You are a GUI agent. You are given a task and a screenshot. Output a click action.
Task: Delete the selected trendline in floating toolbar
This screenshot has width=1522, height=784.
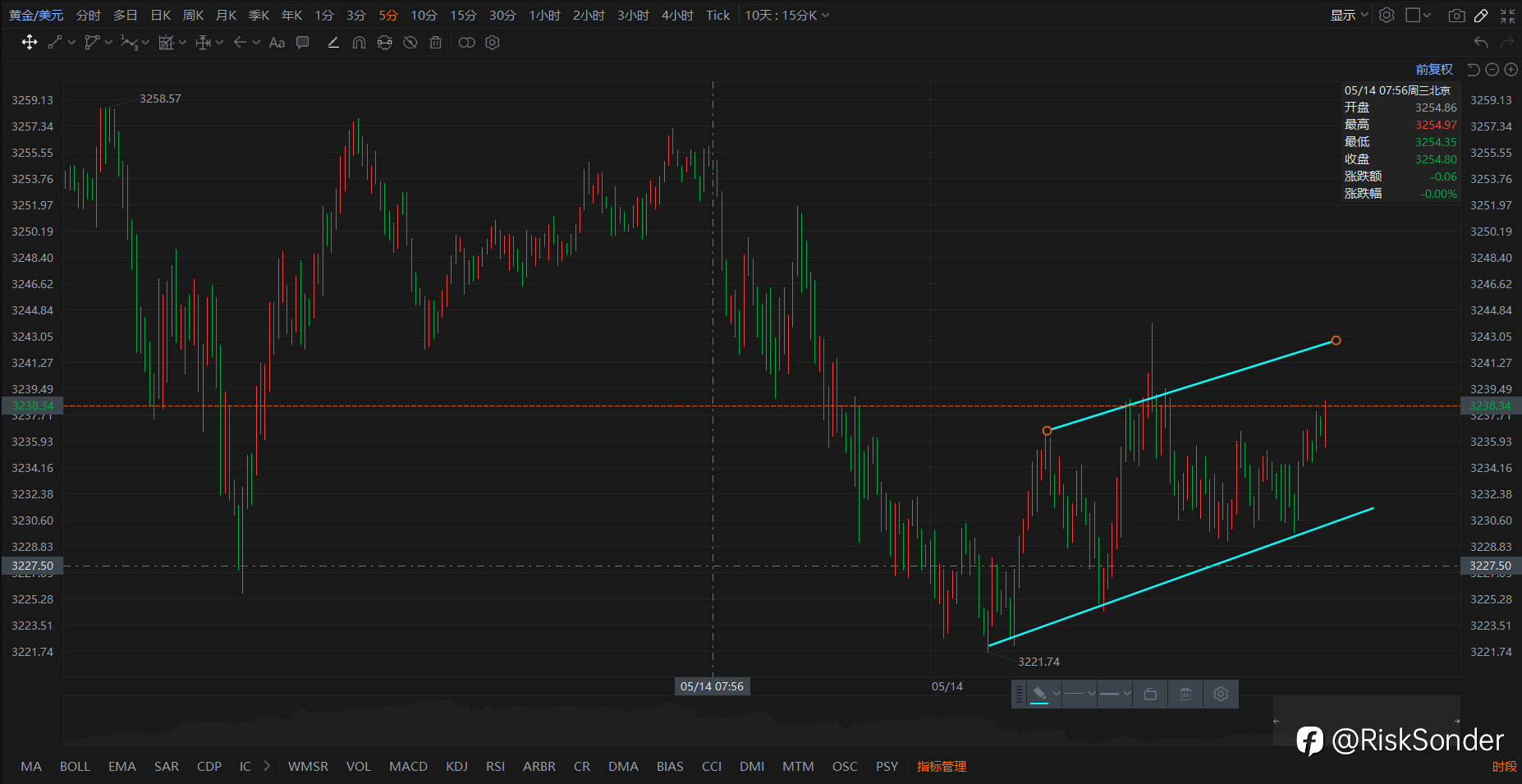tap(1185, 694)
